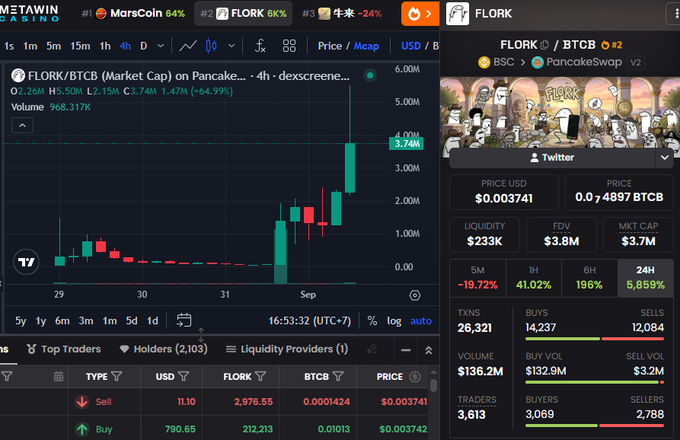
Task: Filter trades by FLORK amount funnel
Action: click(260, 376)
